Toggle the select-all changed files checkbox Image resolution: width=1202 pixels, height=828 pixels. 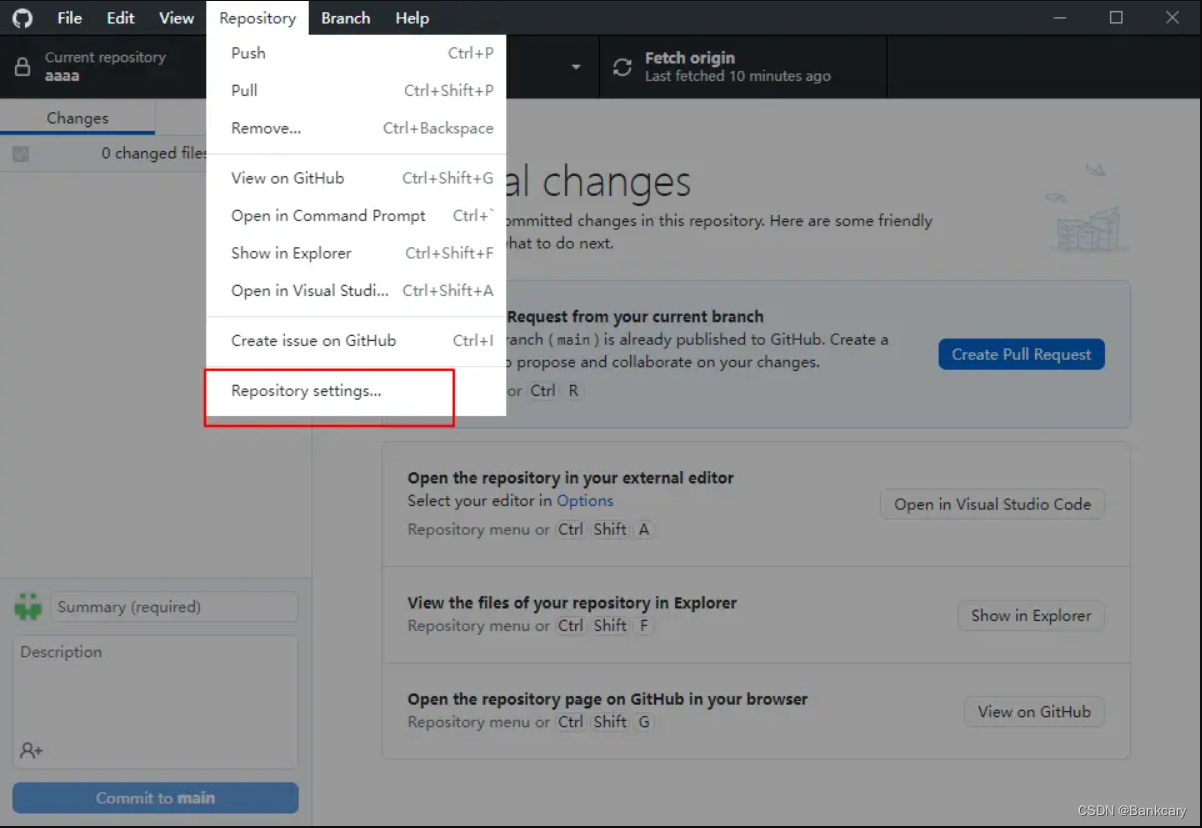(x=21, y=153)
